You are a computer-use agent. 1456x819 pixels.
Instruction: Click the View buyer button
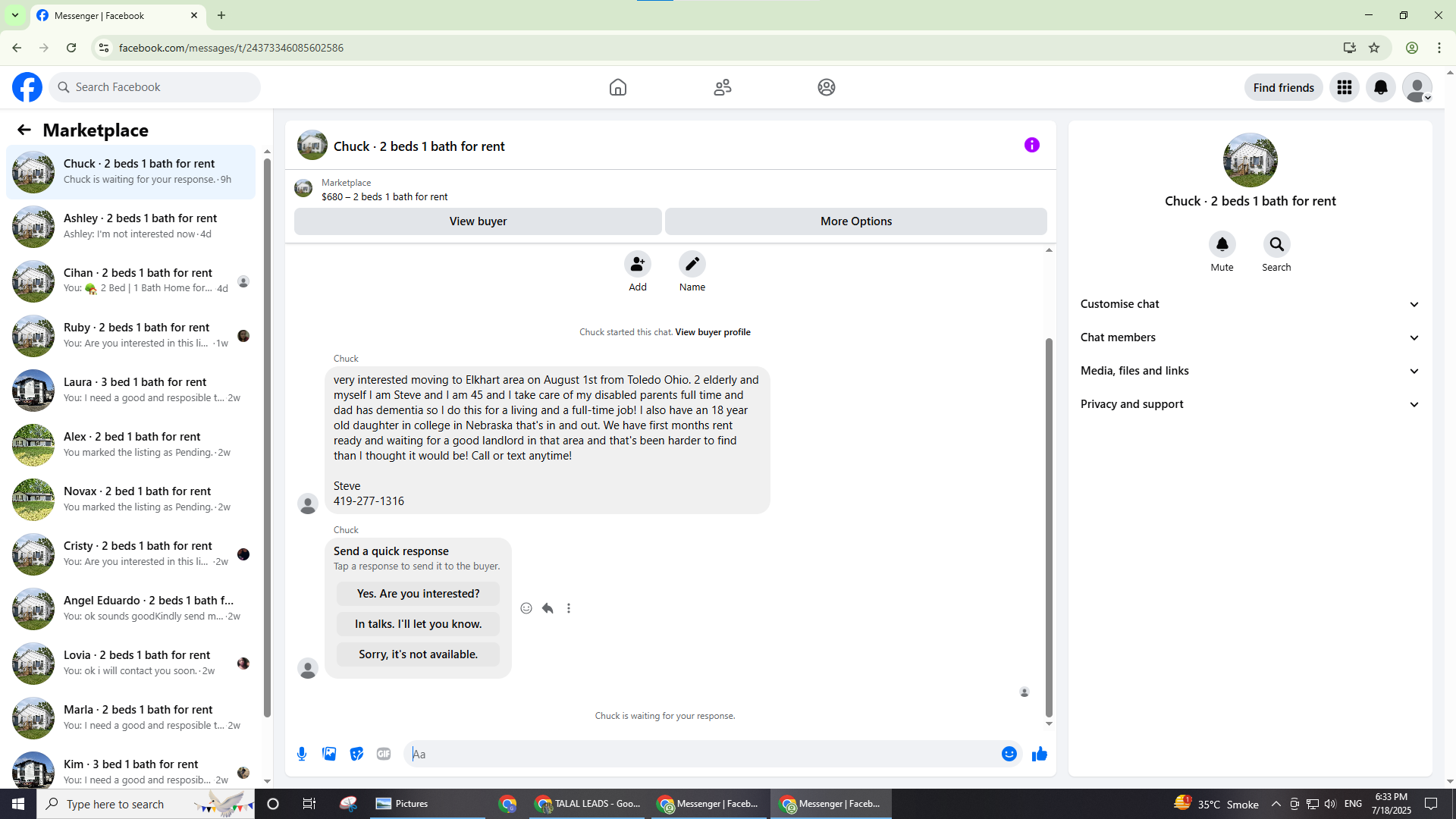(478, 221)
